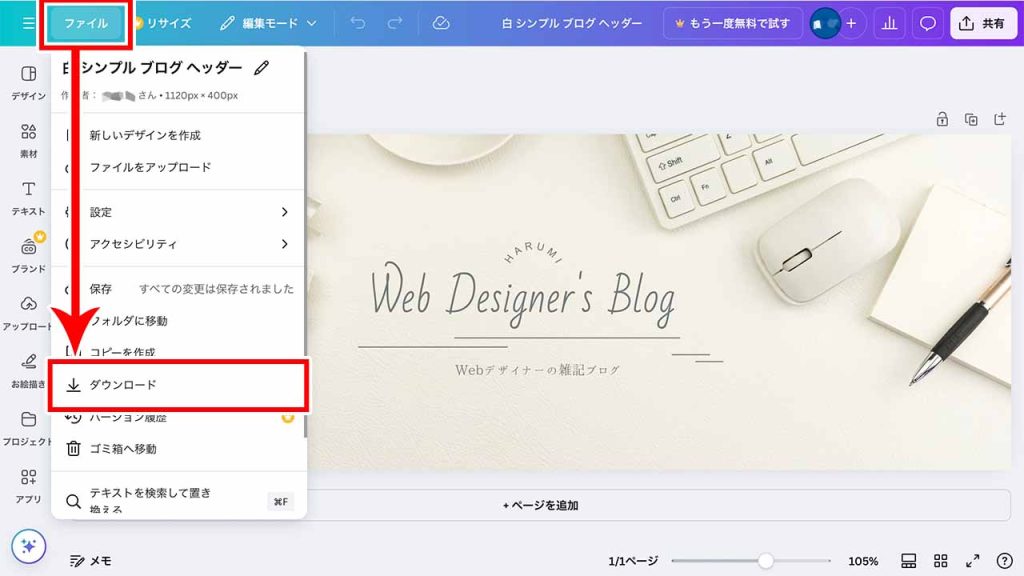Viewport: 1024px width, 576px height.
Task: Select 新しいデザインを作成 menu item
Action: pos(178,135)
